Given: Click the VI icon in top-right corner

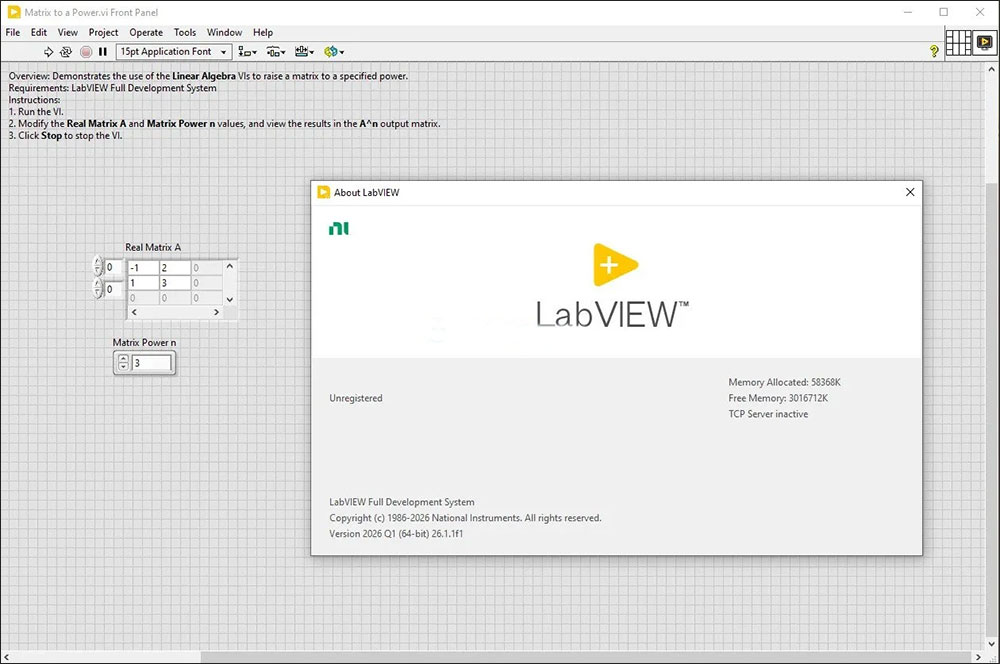Looking at the screenshot, I should pyautogui.click(x=985, y=43).
